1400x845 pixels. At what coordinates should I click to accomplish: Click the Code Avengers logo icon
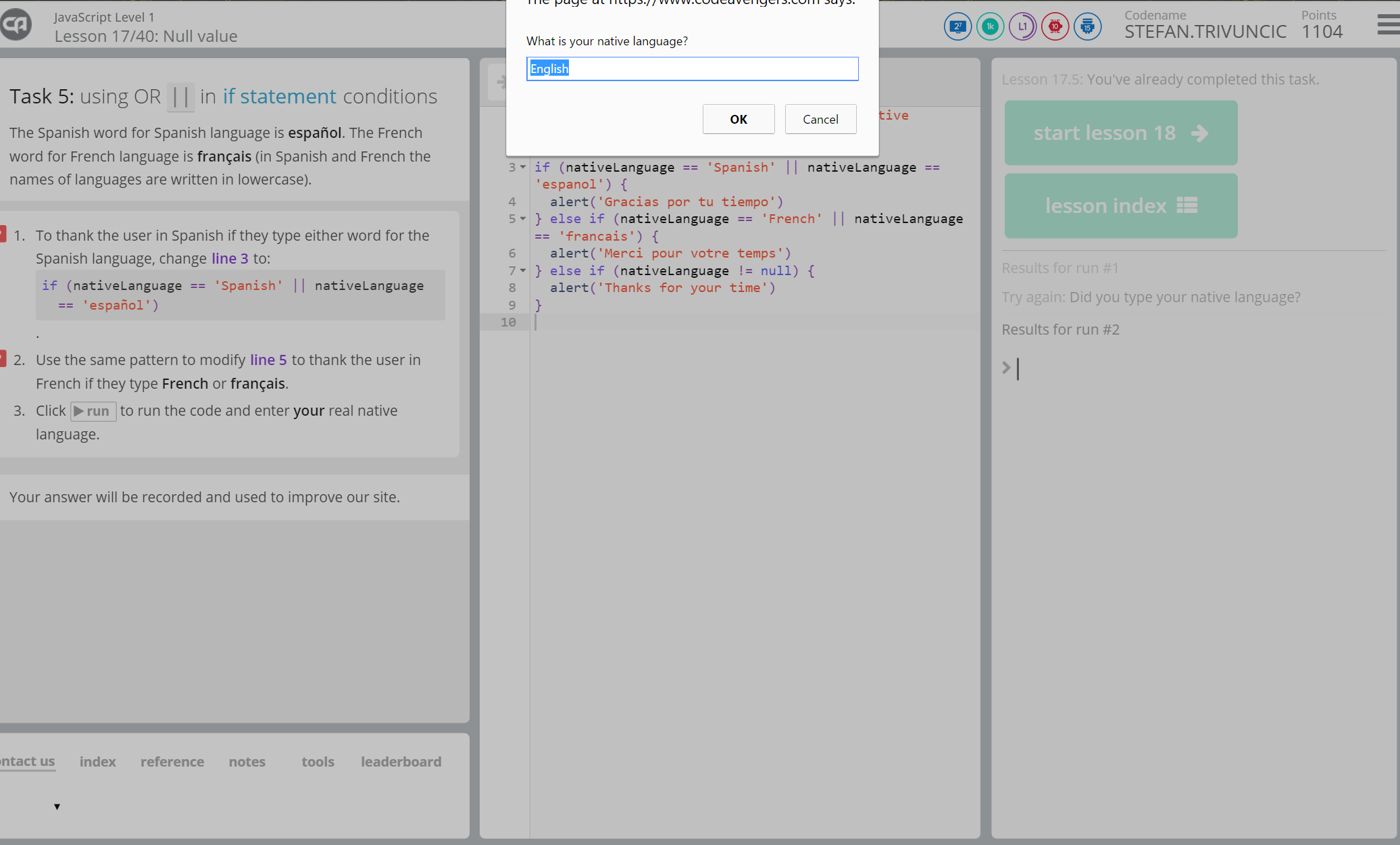(16, 25)
